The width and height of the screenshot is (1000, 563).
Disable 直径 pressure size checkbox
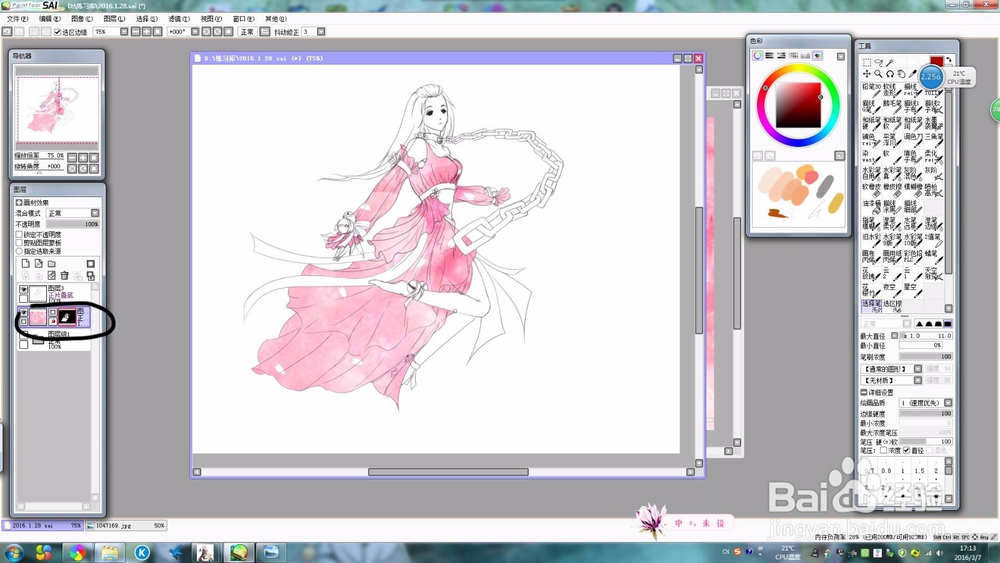[x=907, y=450]
